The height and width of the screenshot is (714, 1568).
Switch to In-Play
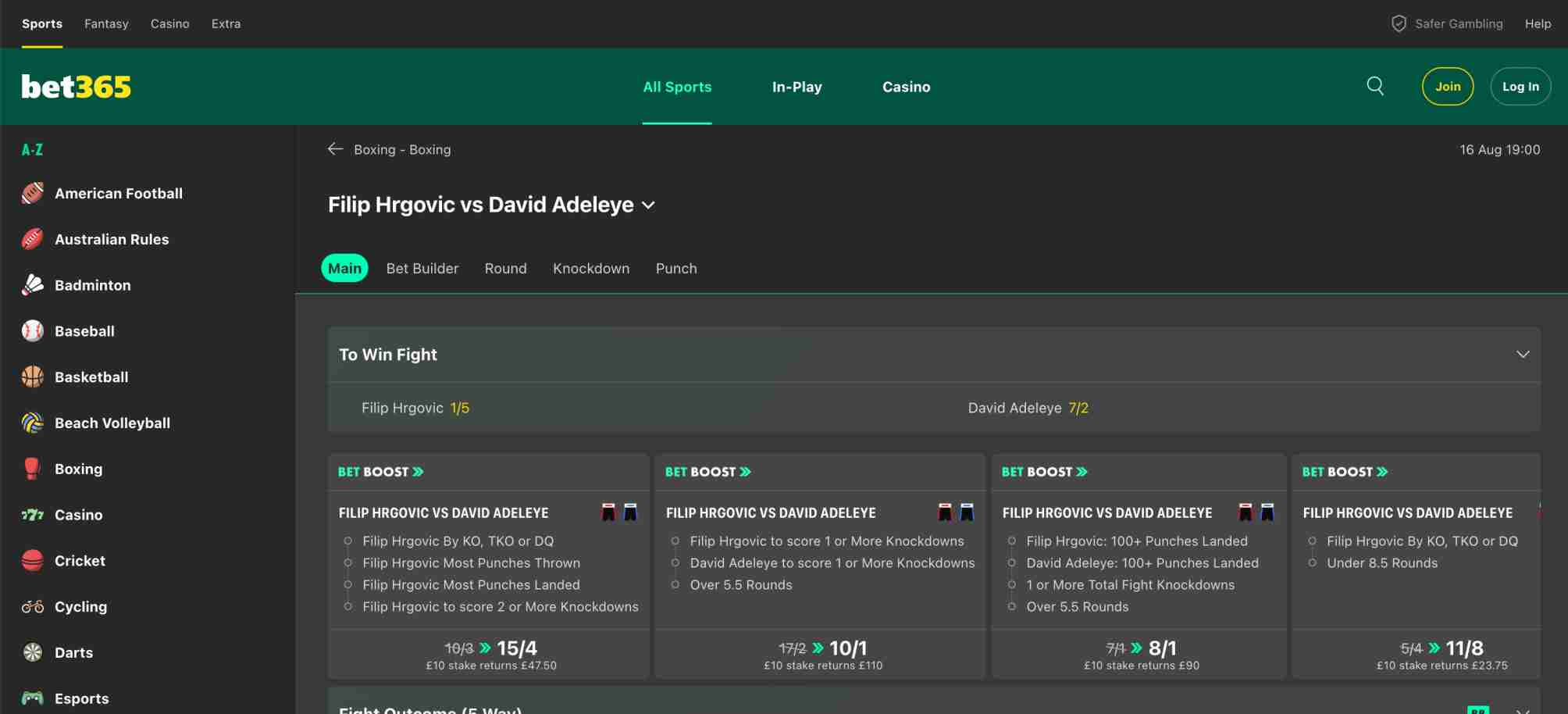[797, 87]
